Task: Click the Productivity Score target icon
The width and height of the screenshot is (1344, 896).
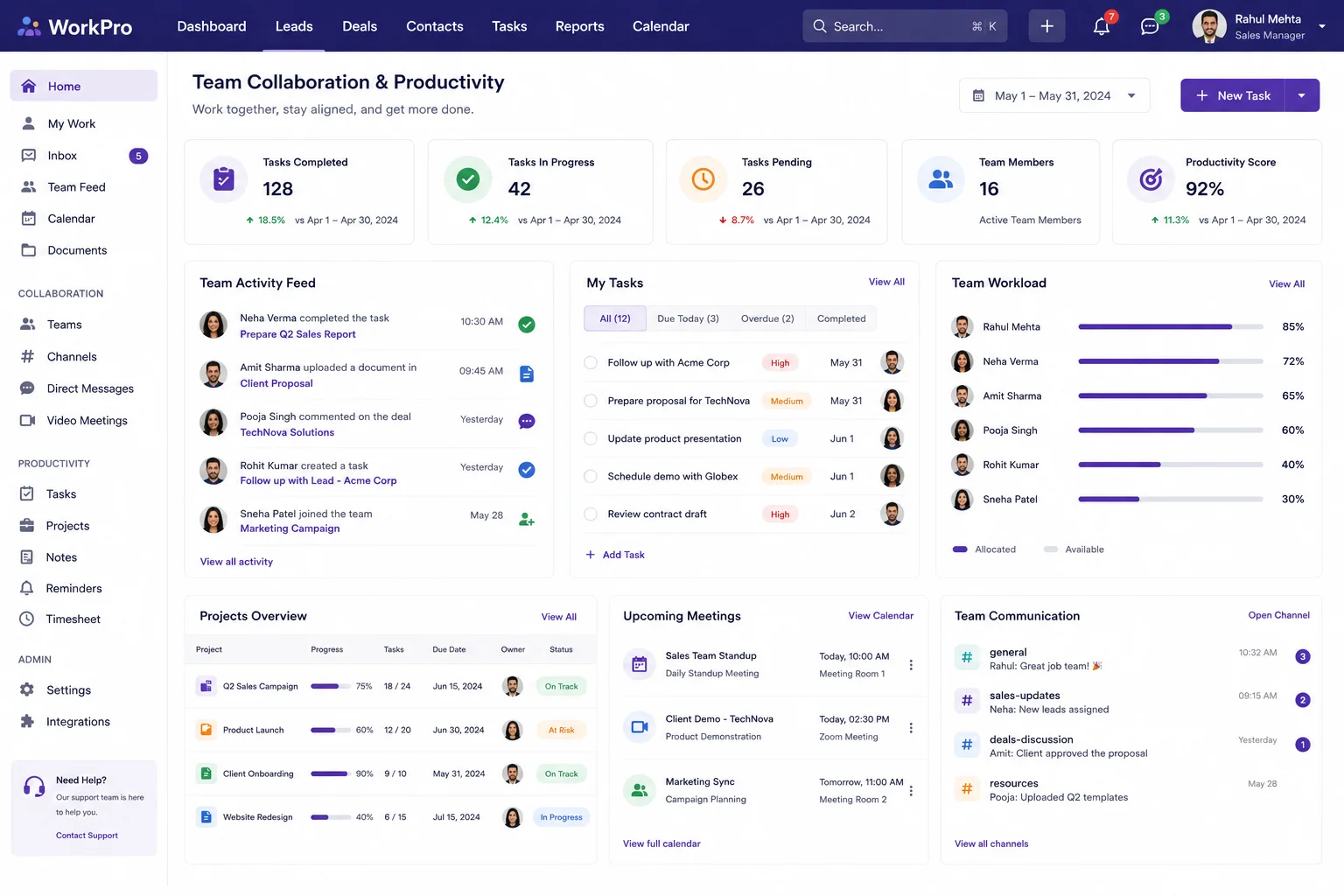Action: (x=1151, y=179)
